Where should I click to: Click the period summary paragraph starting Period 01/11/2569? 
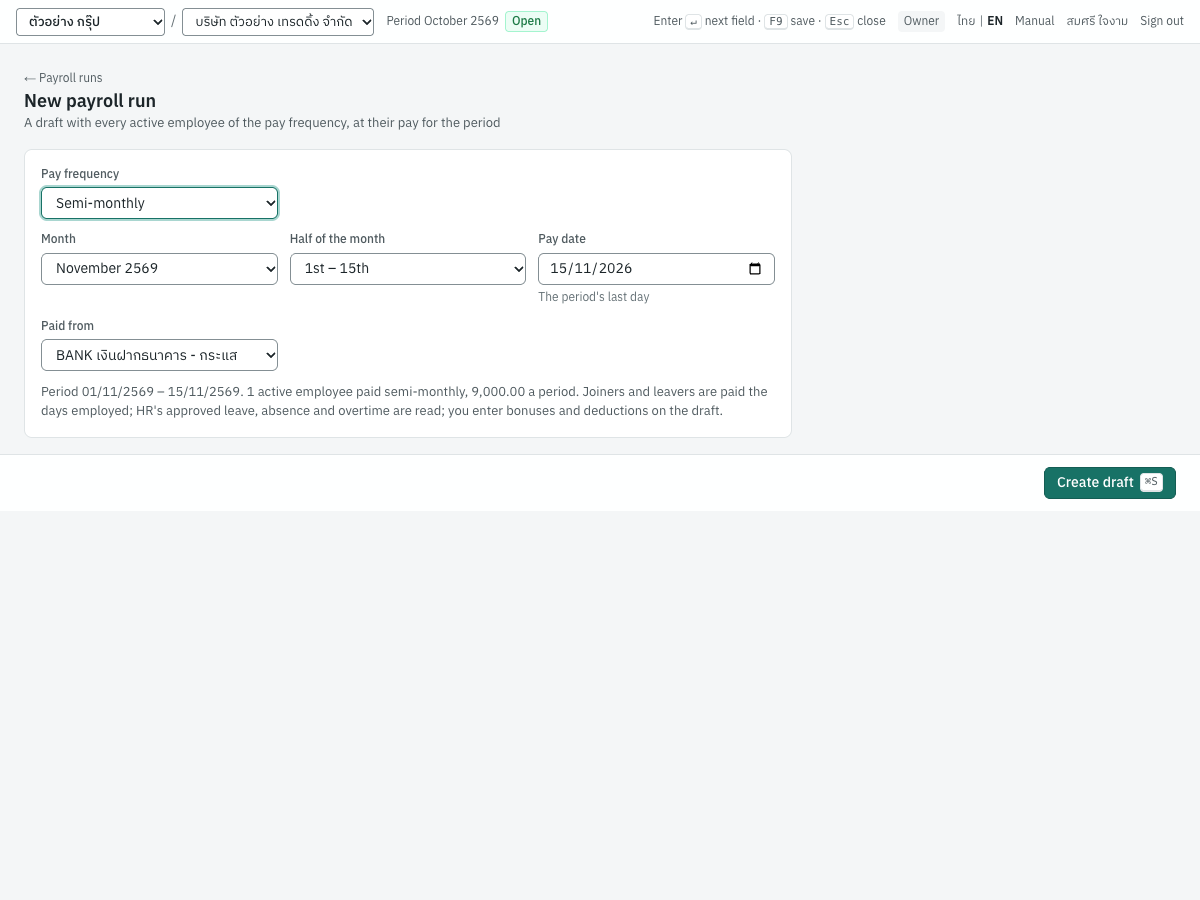pyautogui.click(x=408, y=401)
